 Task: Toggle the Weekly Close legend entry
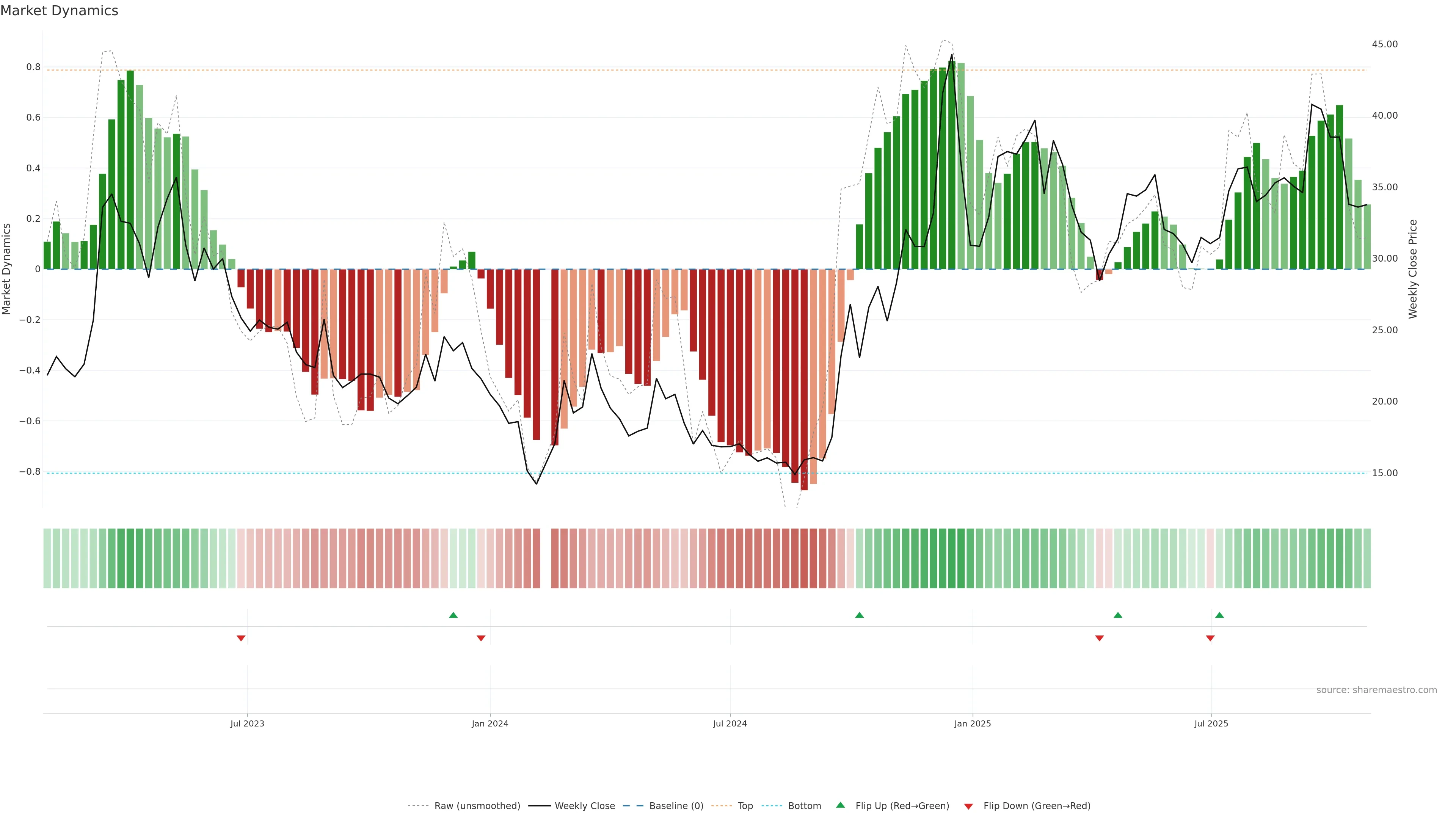pos(584,805)
